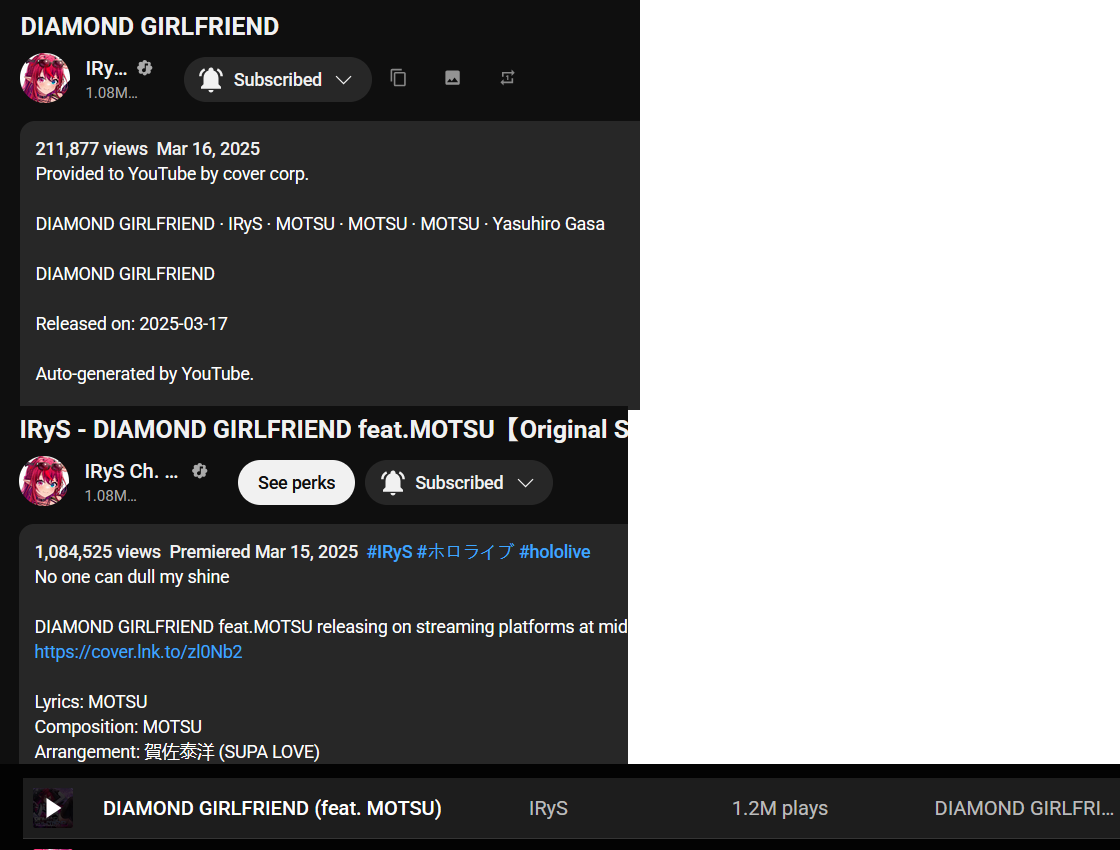
Task: Expand chevron on first Subscribed button
Action: click(344, 79)
